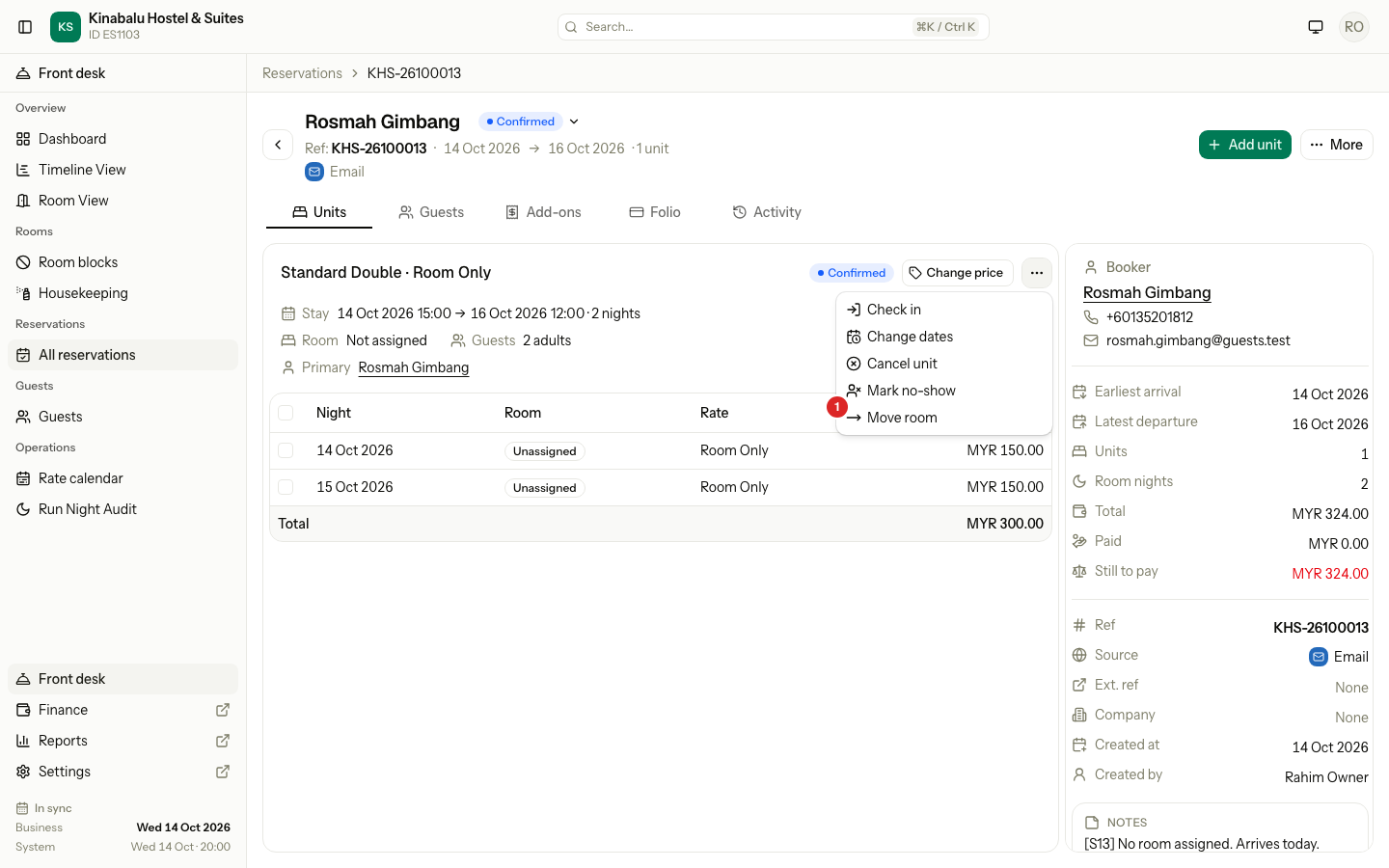Viewport: 1389px width, 868px height.
Task: Open the RO user avatar
Action: pos(1354,27)
